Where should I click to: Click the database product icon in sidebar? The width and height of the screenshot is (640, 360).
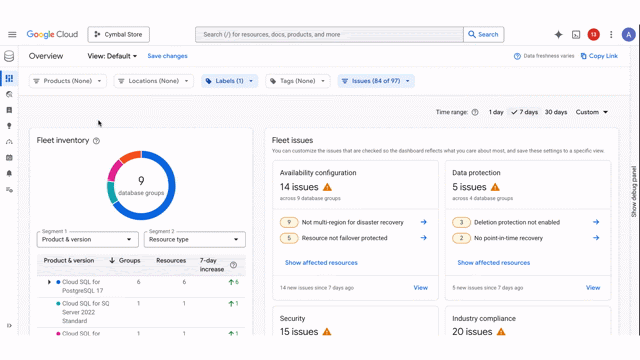point(9,56)
